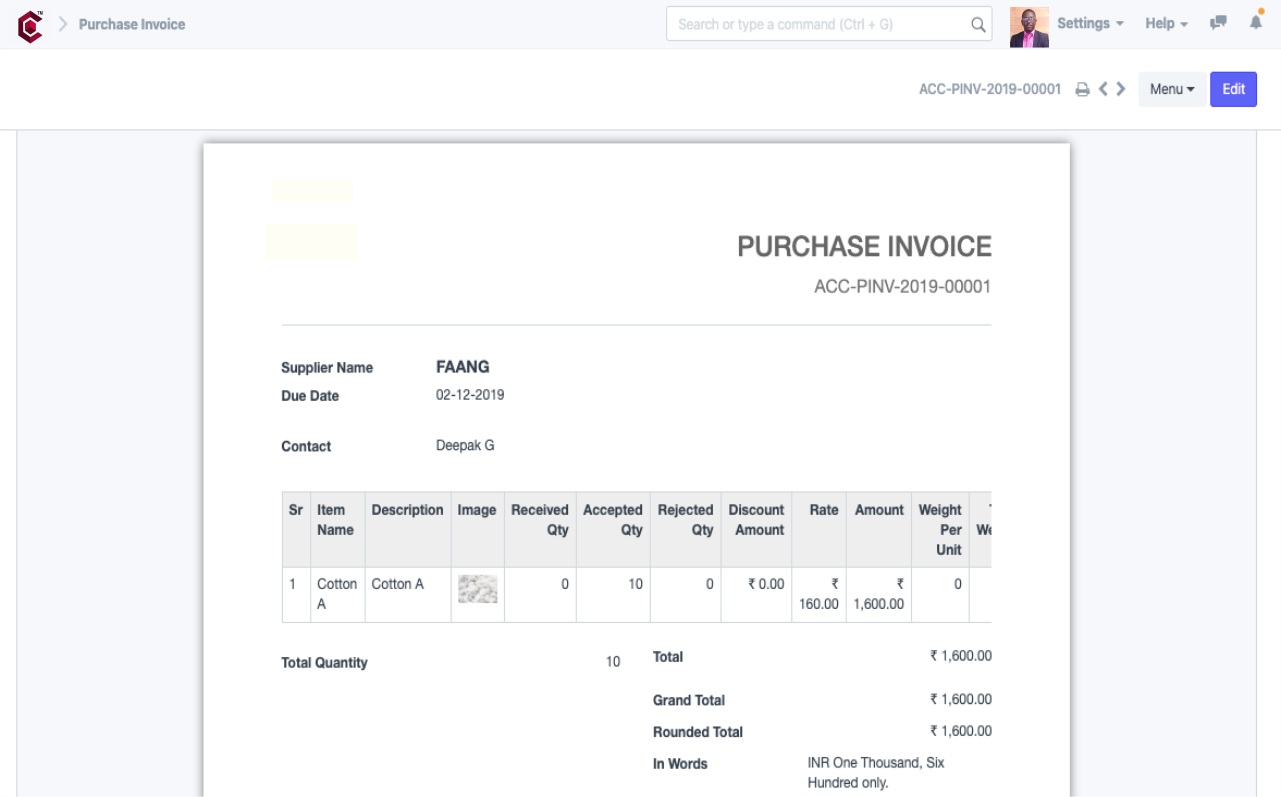This screenshot has width=1281, height=797.
Task: Click the user profile avatar
Action: 1029,23
